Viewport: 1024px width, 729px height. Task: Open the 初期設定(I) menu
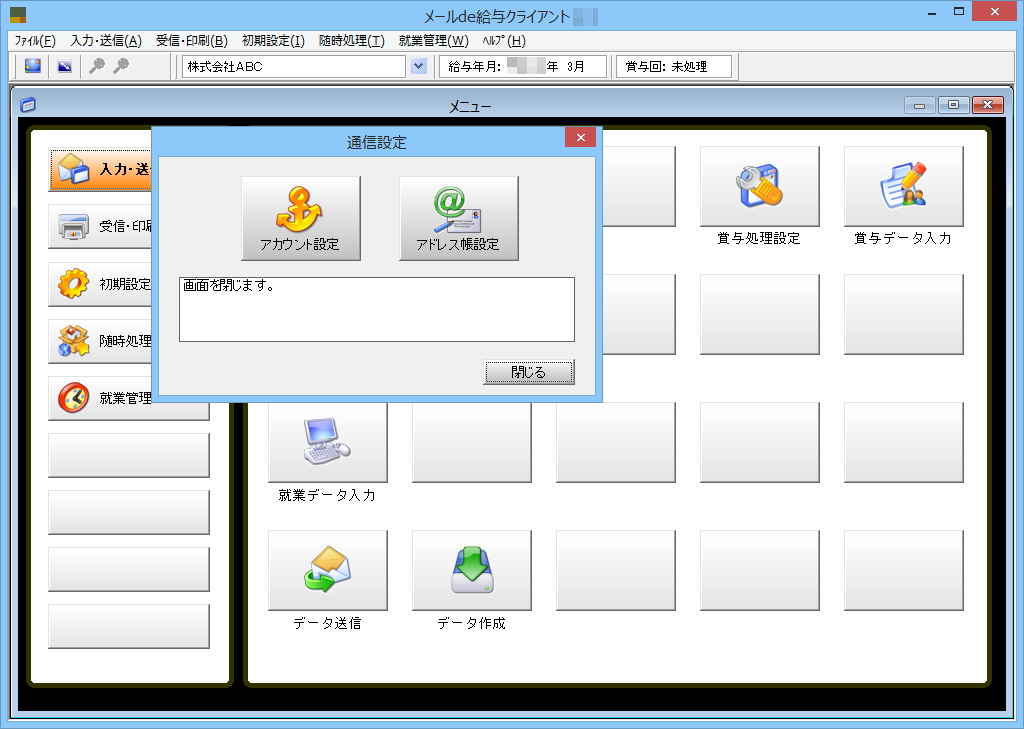(273, 40)
